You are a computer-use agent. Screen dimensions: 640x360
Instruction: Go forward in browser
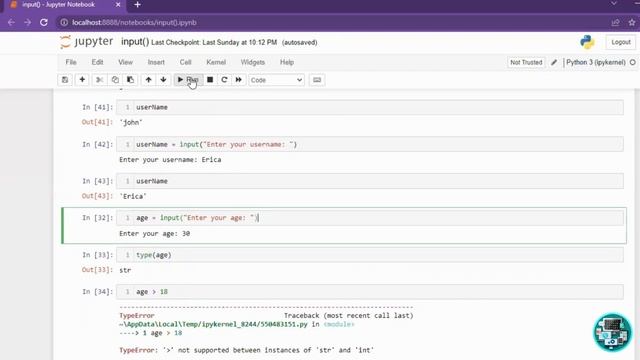coord(27,22)
